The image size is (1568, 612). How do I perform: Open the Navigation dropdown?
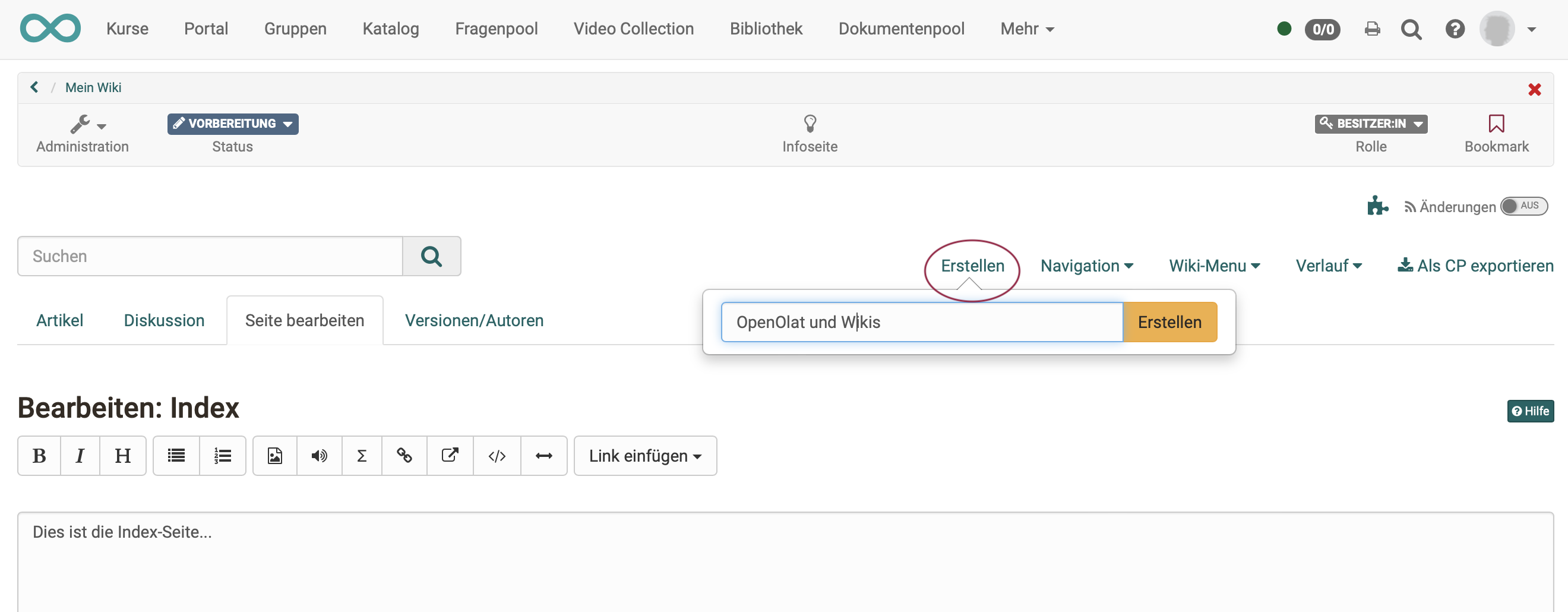pos(1086,266)
